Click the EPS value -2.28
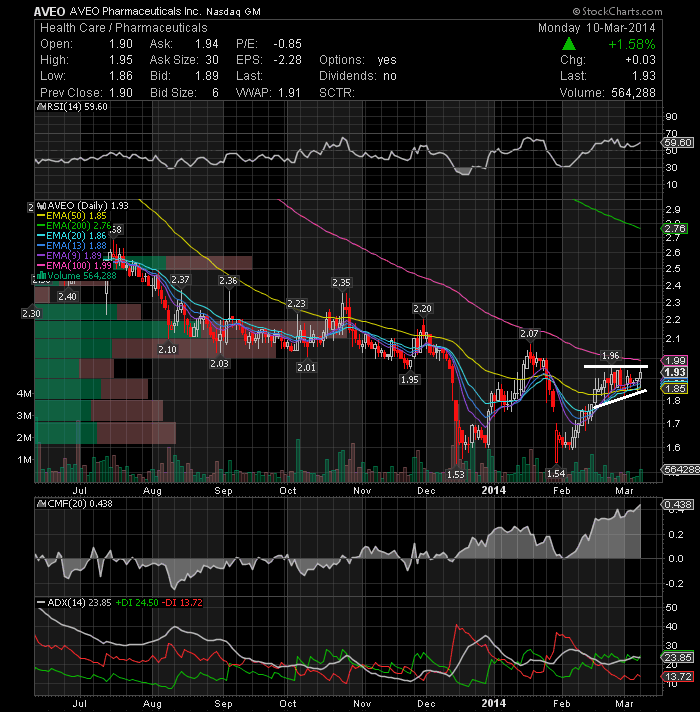Screen dimensions: 700x712 tap(287, 60)
